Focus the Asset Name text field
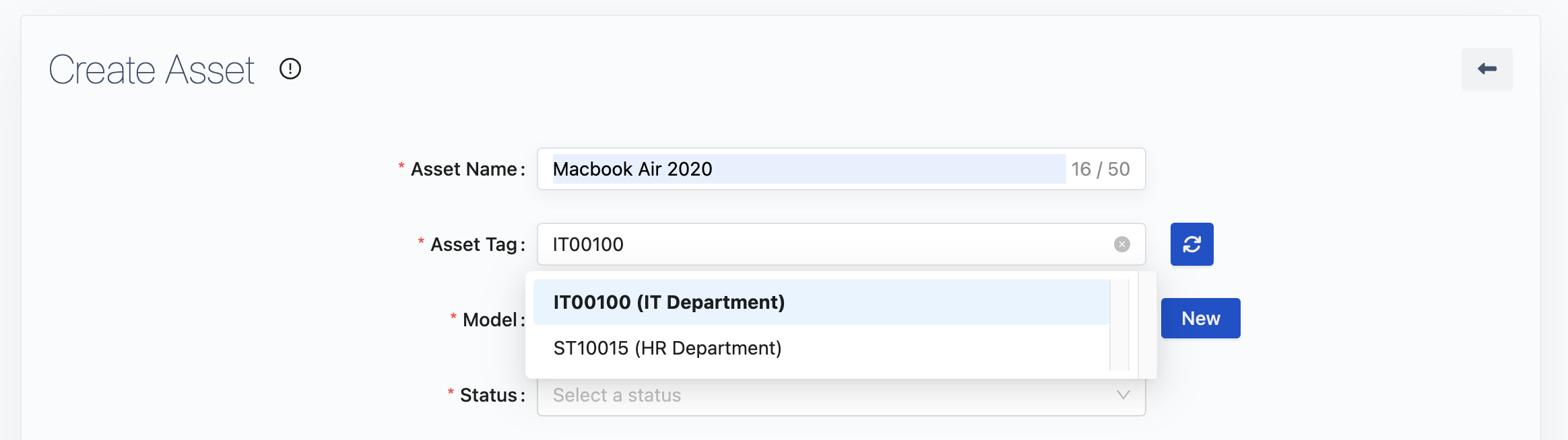Screen dimensions: 1568x440 pos(808,169)
